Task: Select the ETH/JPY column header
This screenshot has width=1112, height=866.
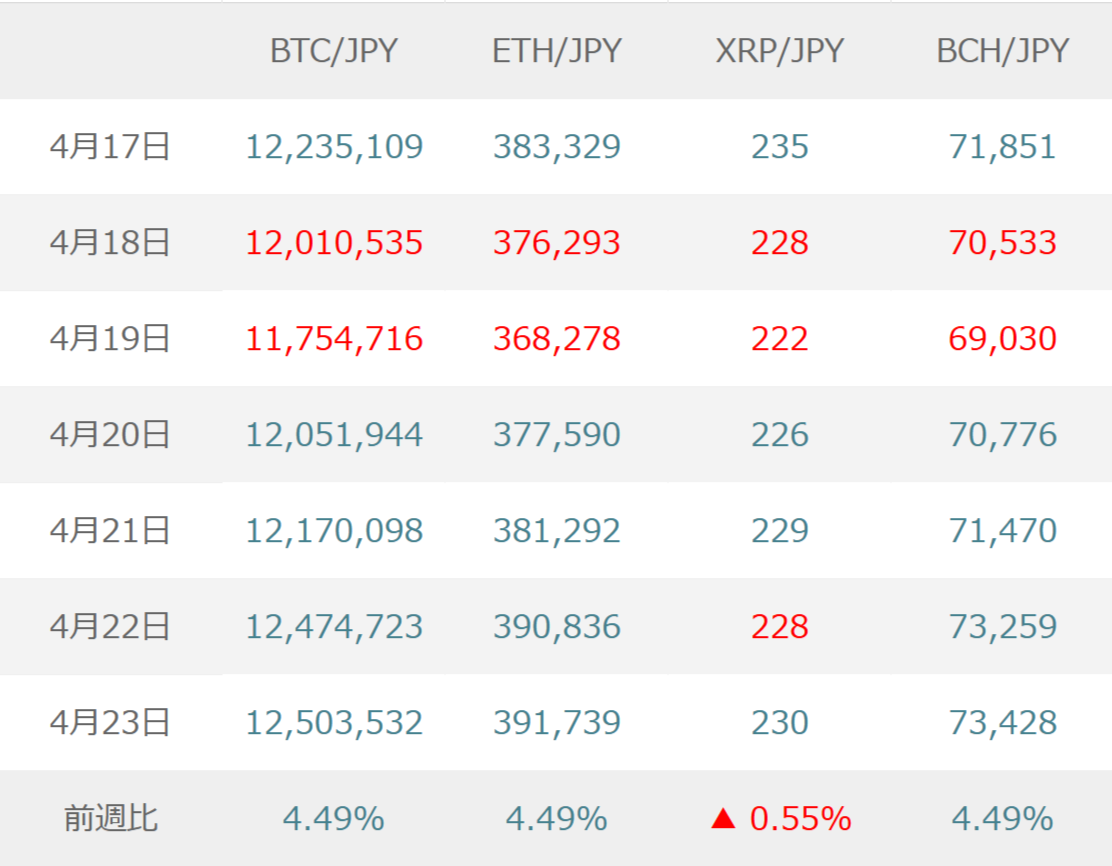Action: (x=557, y=51)
